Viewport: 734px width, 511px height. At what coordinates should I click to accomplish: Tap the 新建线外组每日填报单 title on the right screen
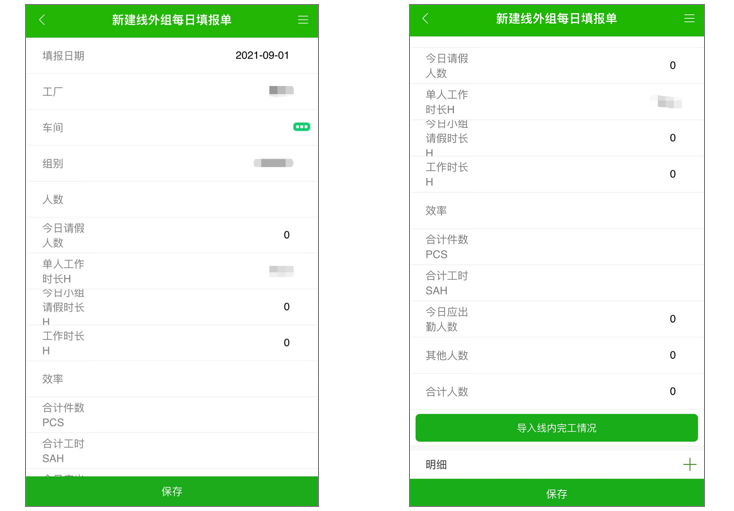557,18
